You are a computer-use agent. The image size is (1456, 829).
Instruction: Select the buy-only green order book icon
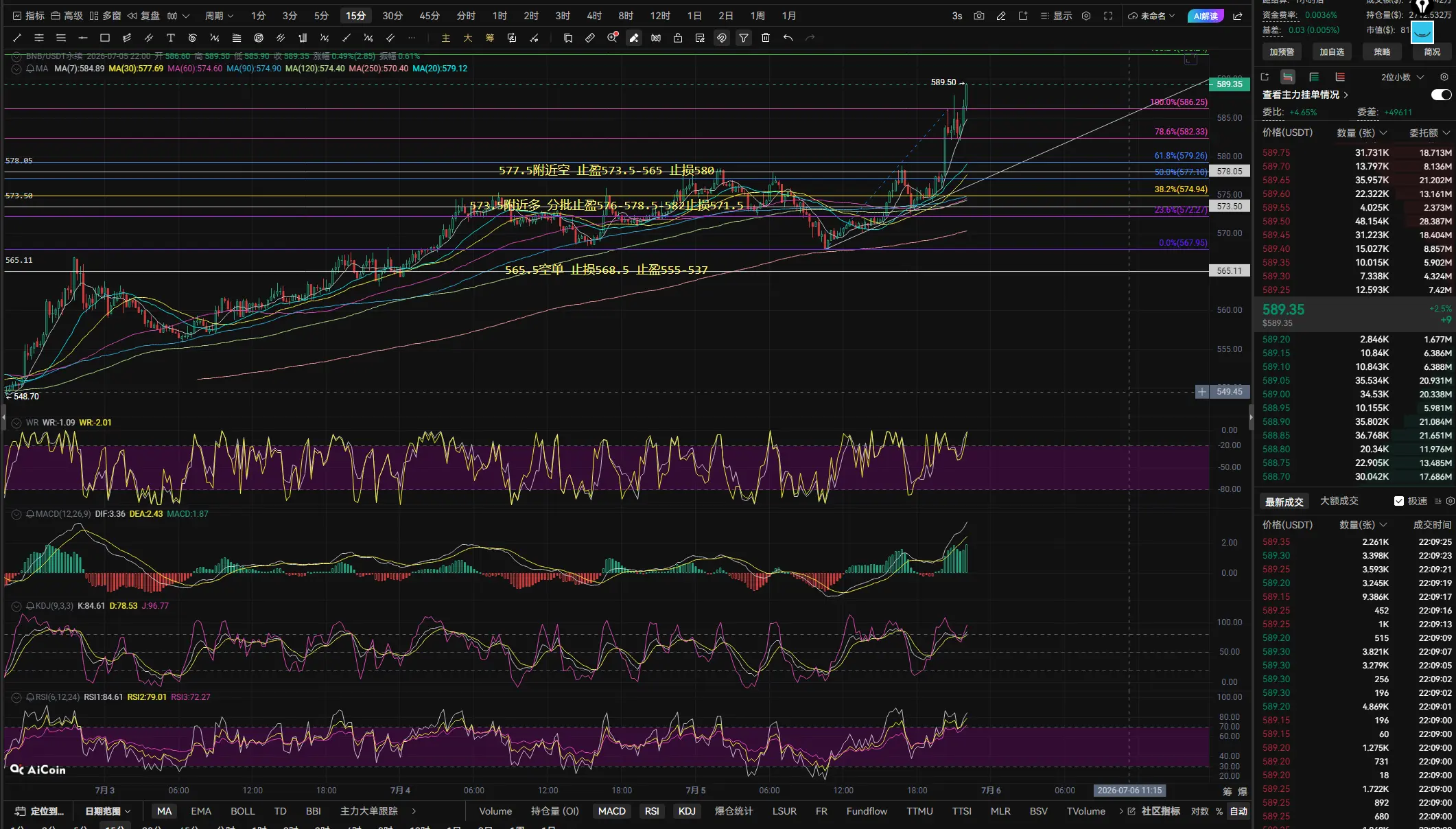pyautogui.click(x=1314, y=77)
